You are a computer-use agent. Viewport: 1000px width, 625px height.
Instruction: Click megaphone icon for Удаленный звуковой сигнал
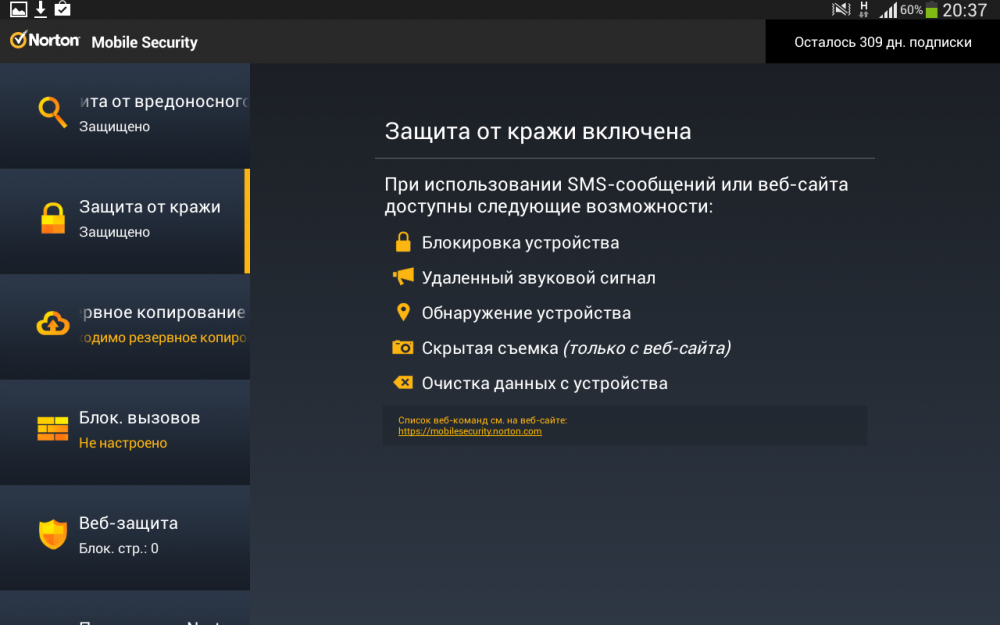403,277
